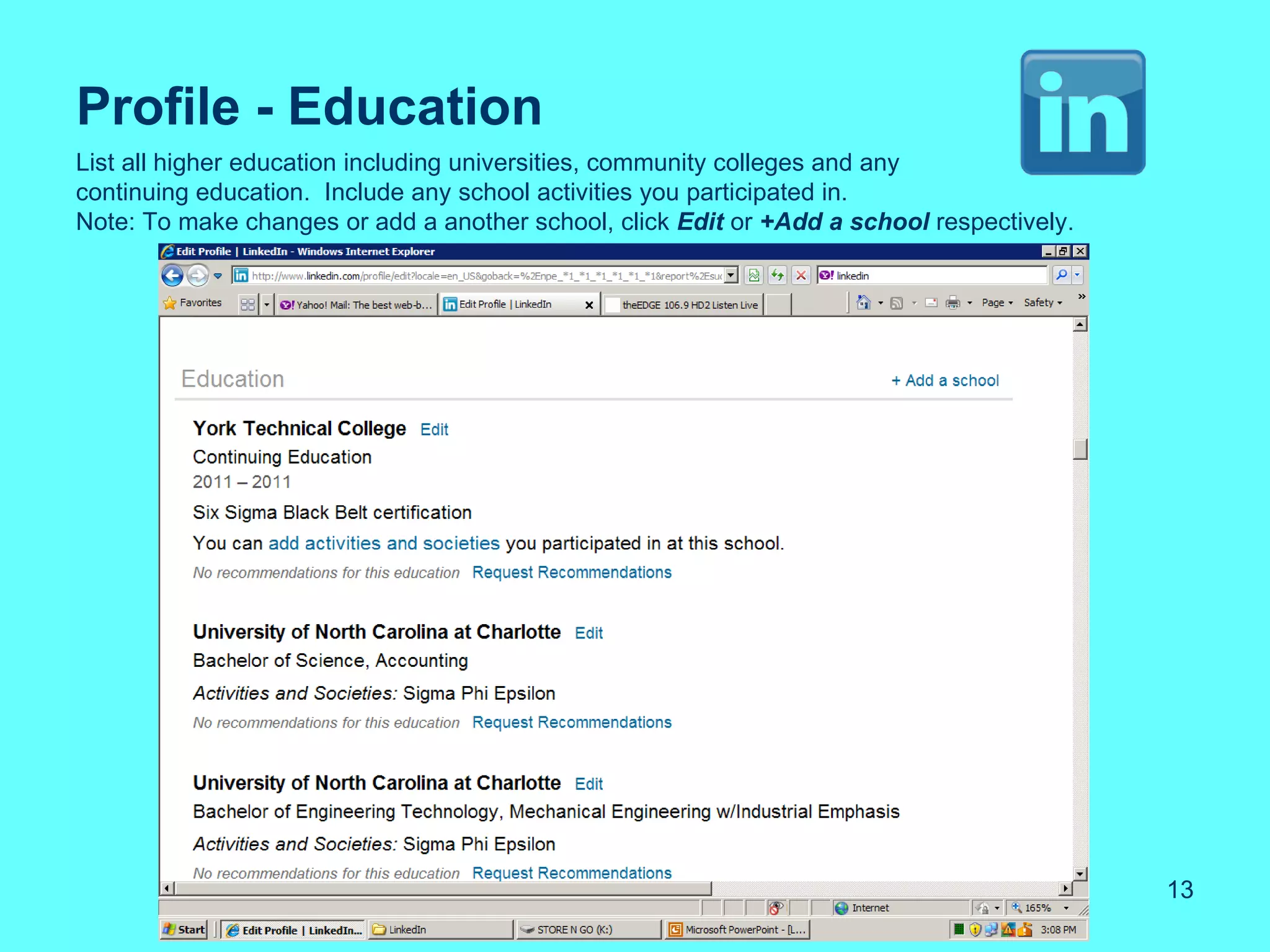Screen dimensions: 1270x952
Task: Click the horizontal scrollbar thumb
Action: pos(444,889)
